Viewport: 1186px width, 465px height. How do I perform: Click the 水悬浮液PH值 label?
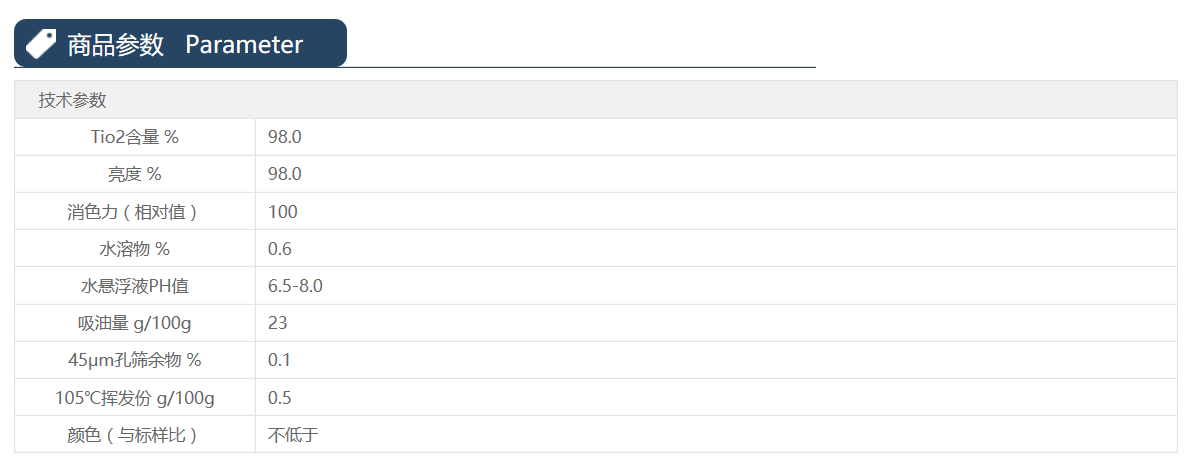pos(135,286)
